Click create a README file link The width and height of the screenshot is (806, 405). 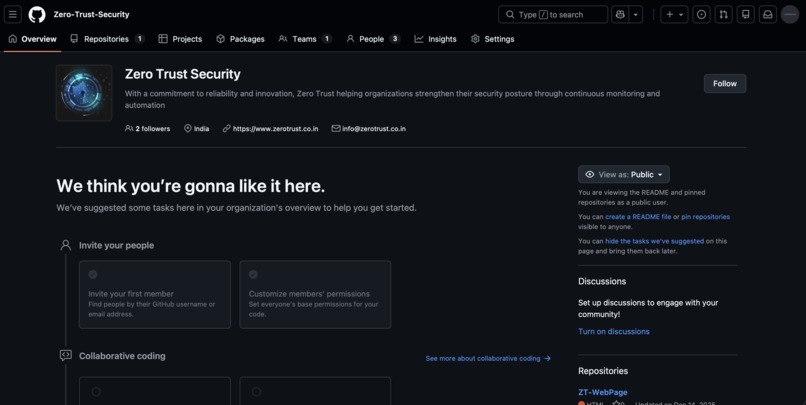click(x=638, y=217)
